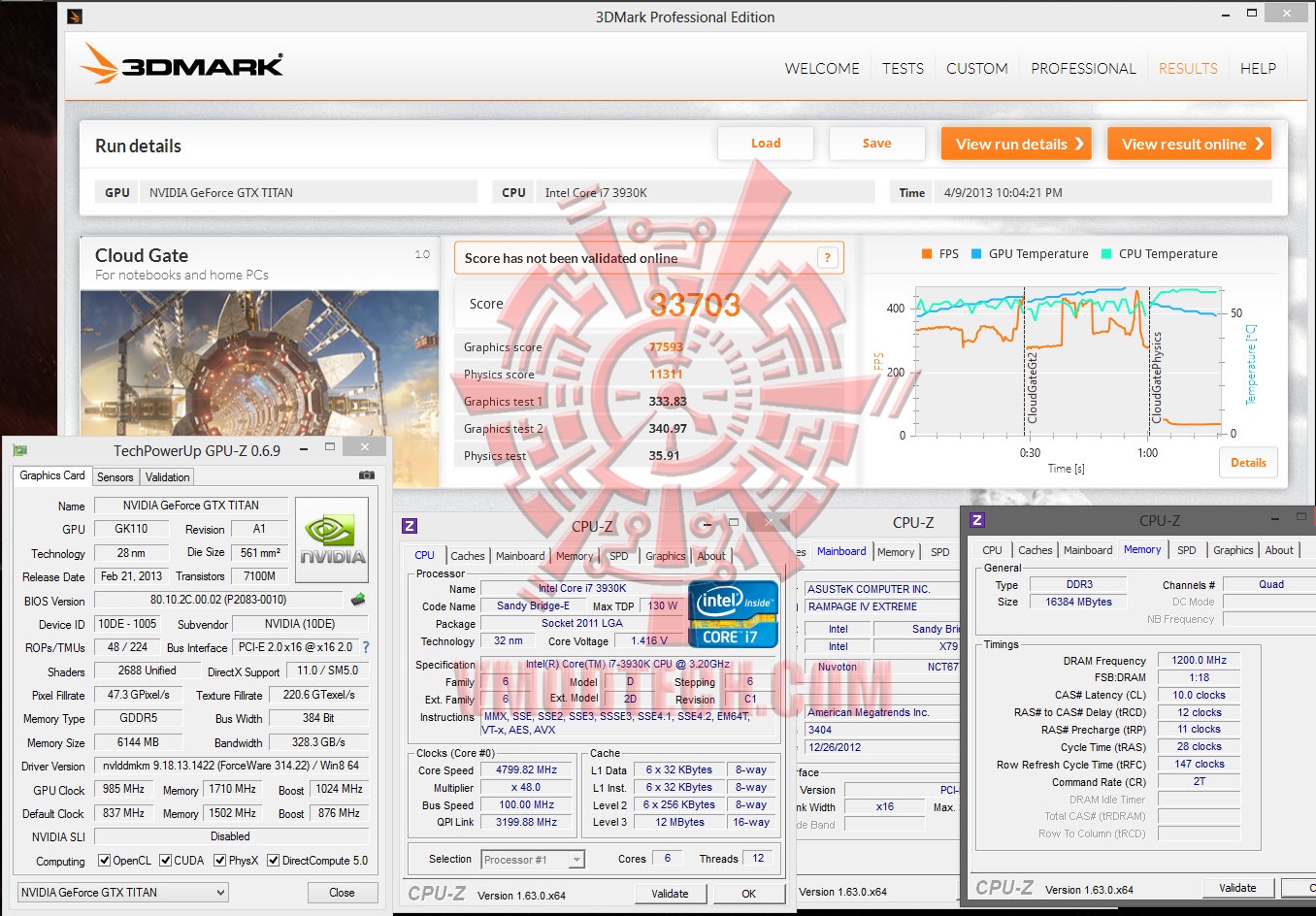Click the DRAM Frequency value 1200.0 MHz
The height and width of the screenshot is (916, 1316).
1200,660
